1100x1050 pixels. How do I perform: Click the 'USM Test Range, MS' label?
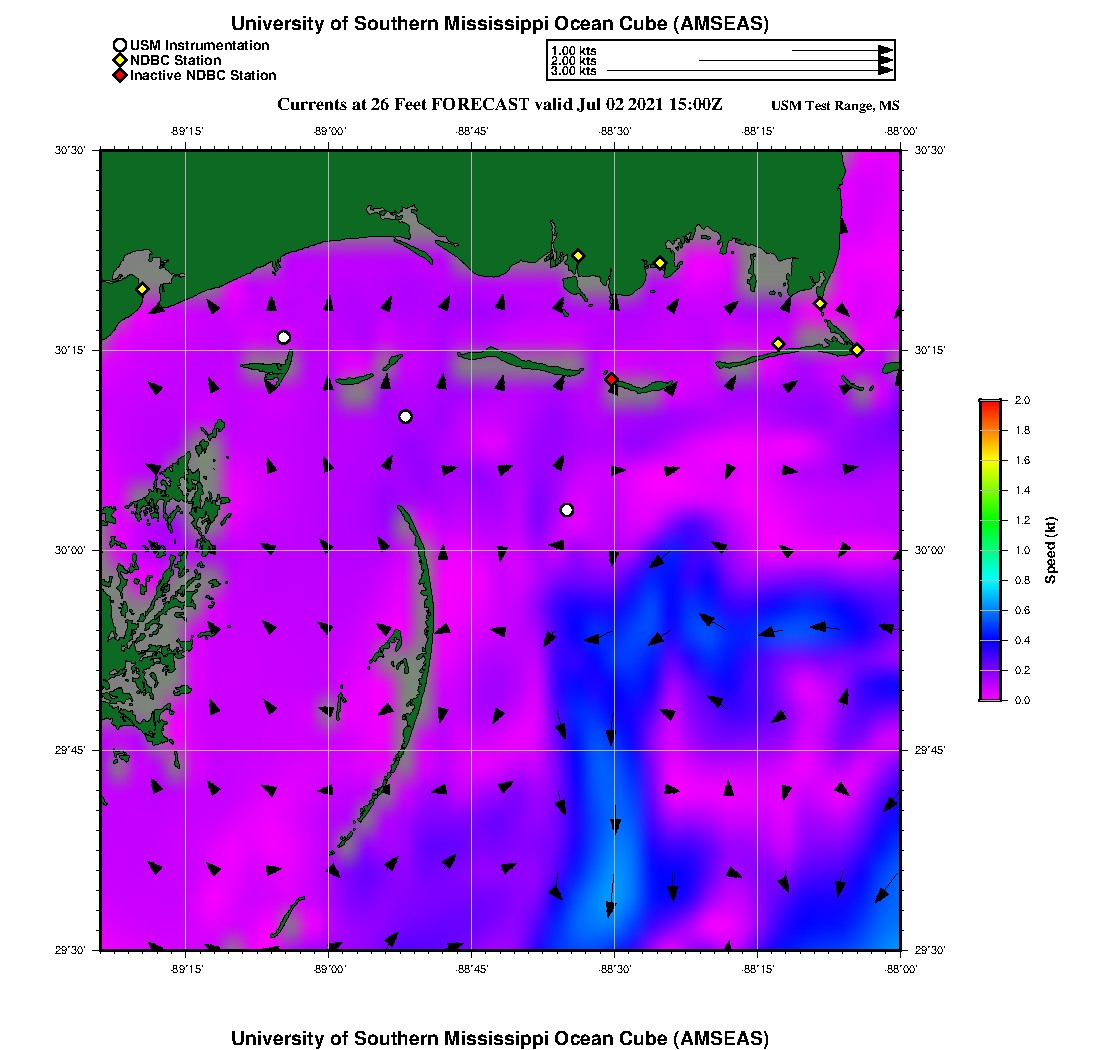tap(835, 106)
